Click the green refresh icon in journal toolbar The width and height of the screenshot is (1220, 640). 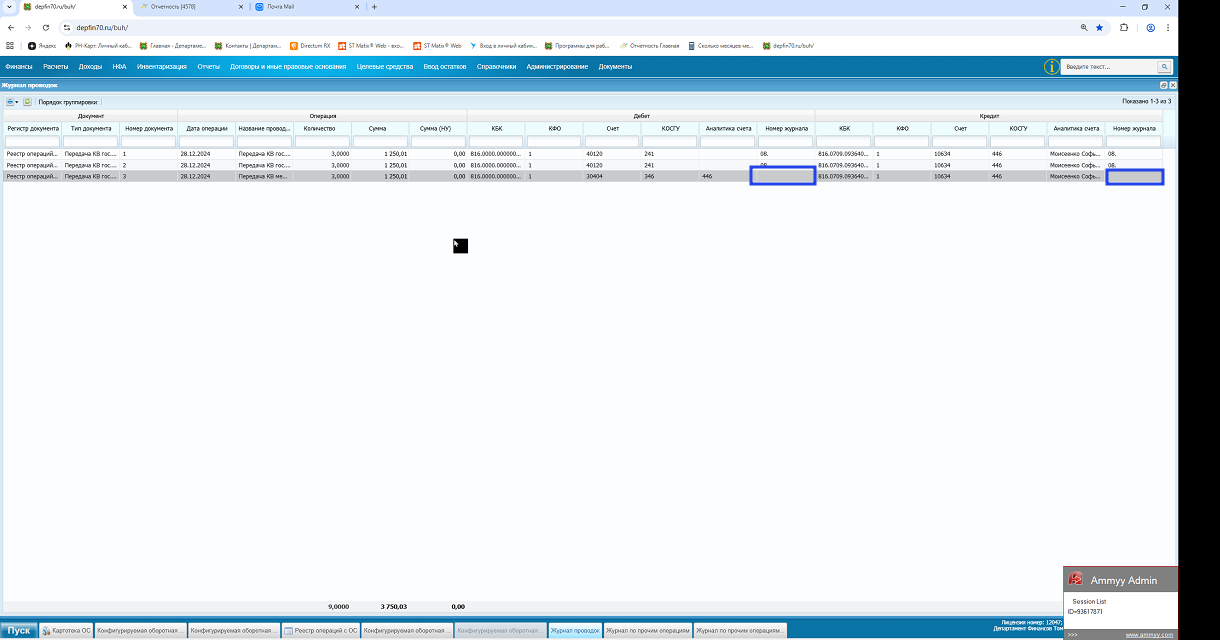(x=28, y=102)
